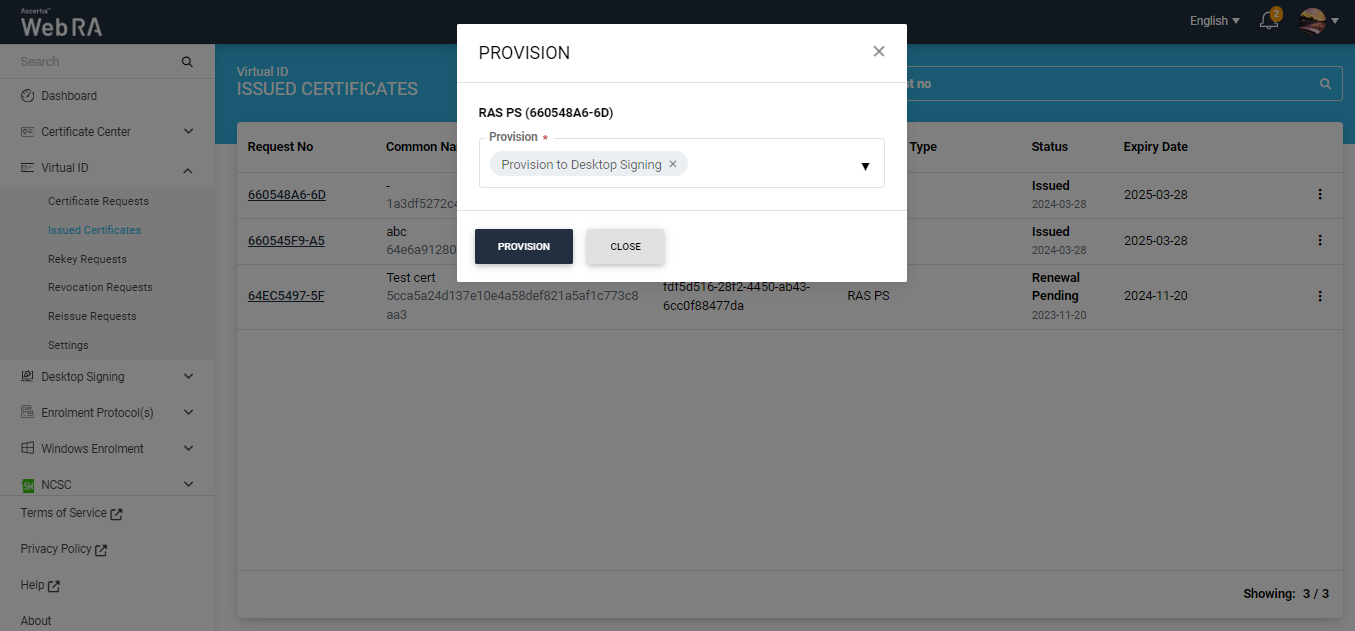Click the Windows Enrolment icon
1355x631 pixels.
pyautogui.click(x=28, y=449)
